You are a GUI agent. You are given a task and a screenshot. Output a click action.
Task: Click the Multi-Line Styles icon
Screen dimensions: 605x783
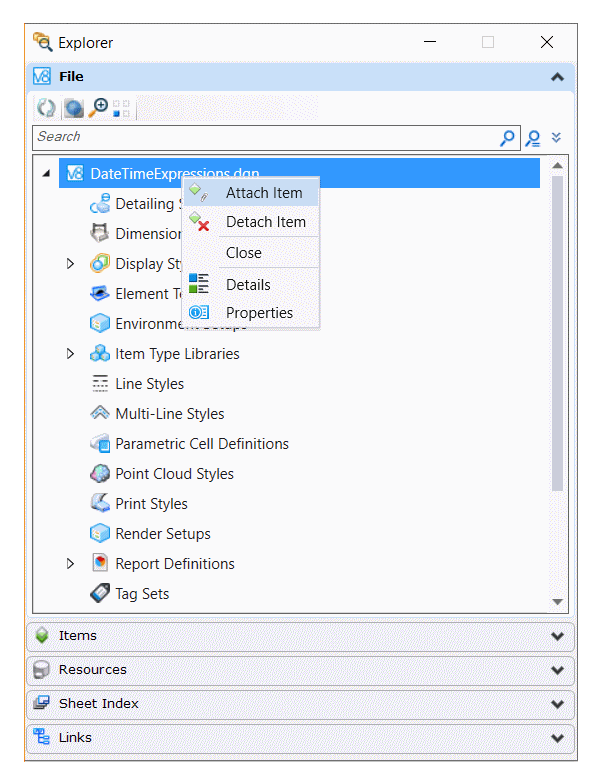click(x=100, y=412)
